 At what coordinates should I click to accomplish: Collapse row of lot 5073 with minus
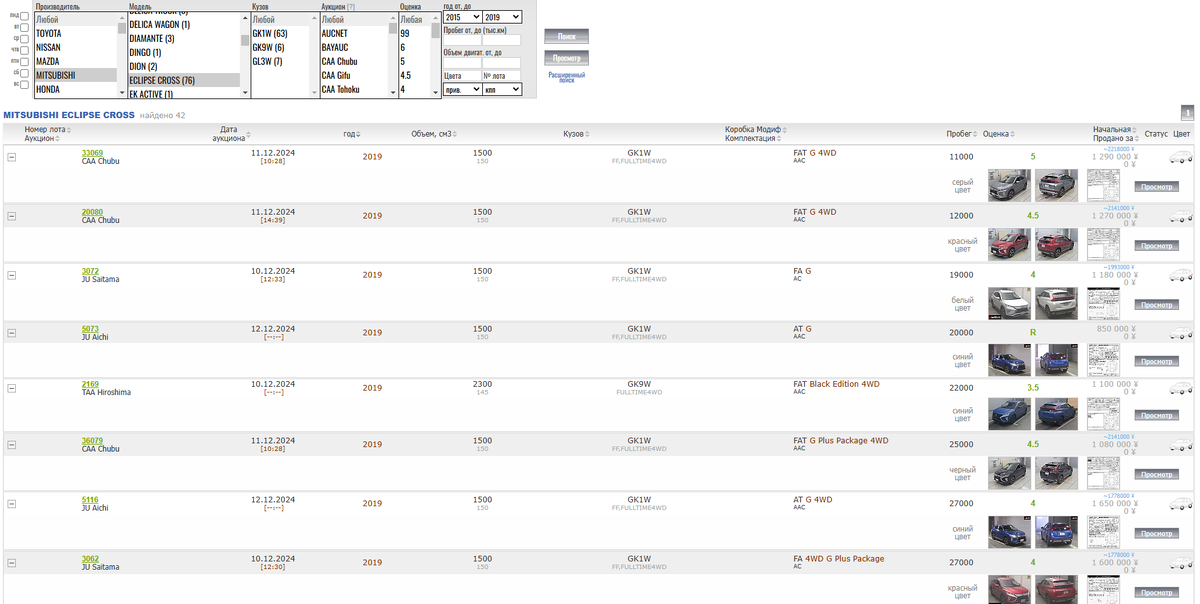[x=12, y=333]
